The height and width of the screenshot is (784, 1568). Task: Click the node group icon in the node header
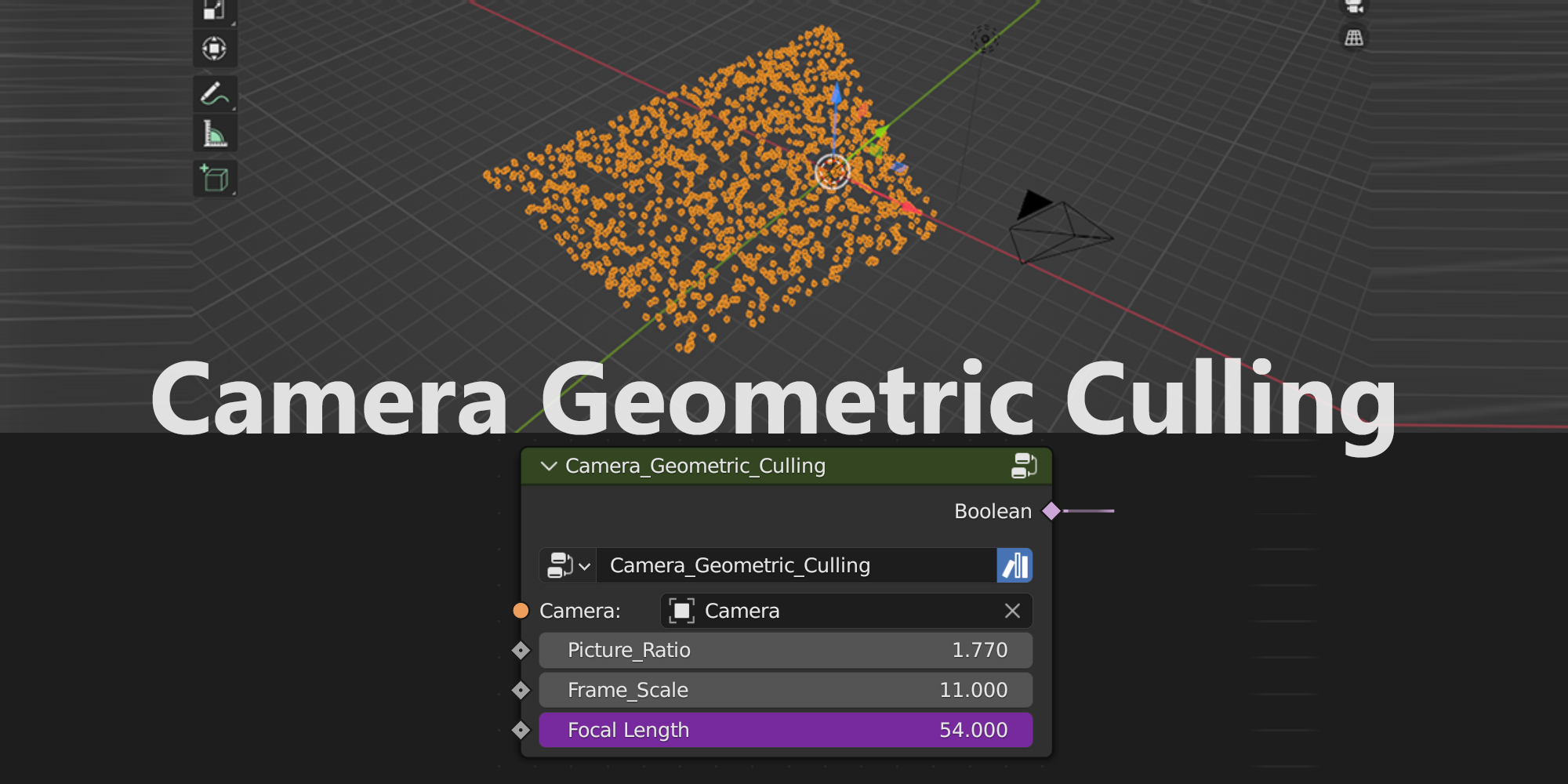point(1024,466)
